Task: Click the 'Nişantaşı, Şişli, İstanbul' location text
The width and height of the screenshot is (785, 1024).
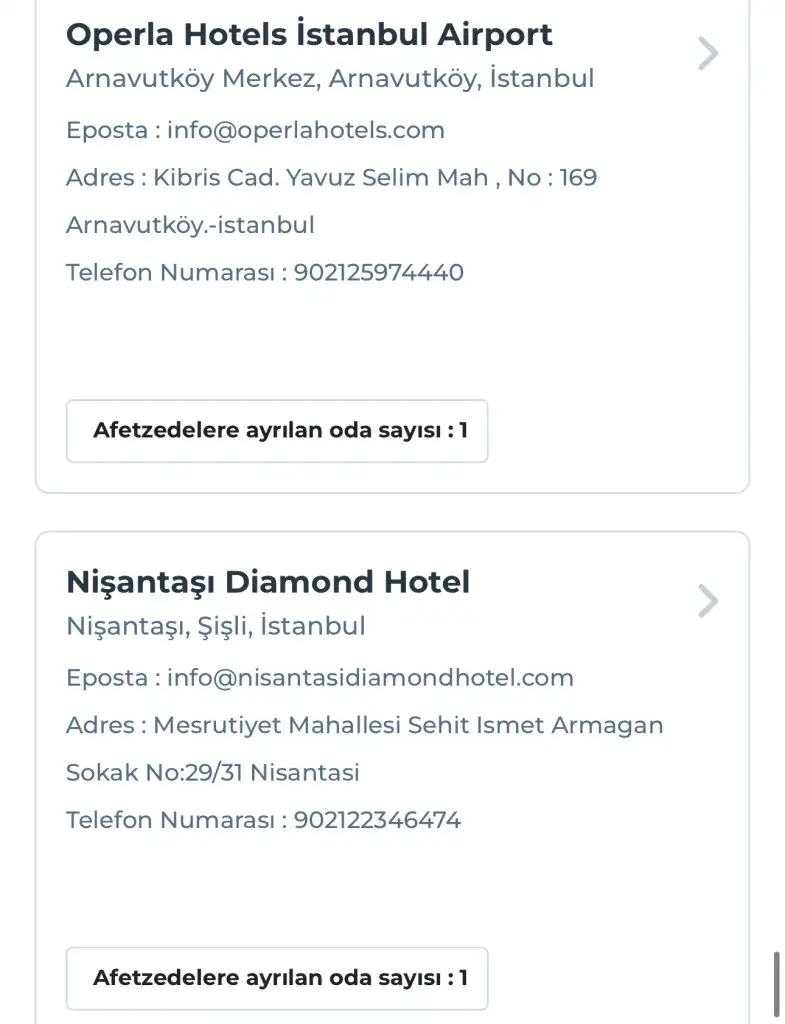Action: [216, 626]
